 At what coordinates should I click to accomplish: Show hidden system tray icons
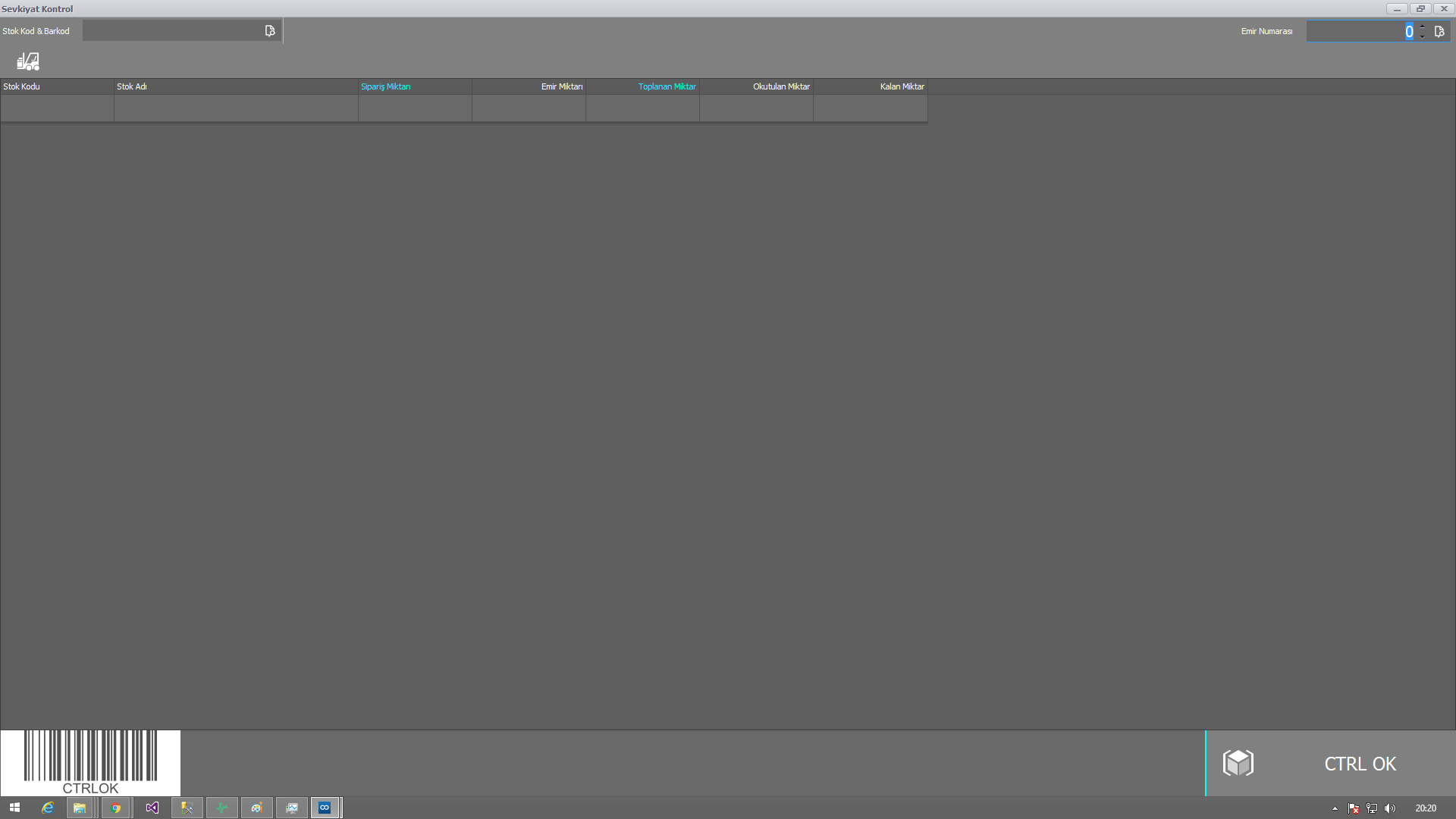tap(1335, 808)
